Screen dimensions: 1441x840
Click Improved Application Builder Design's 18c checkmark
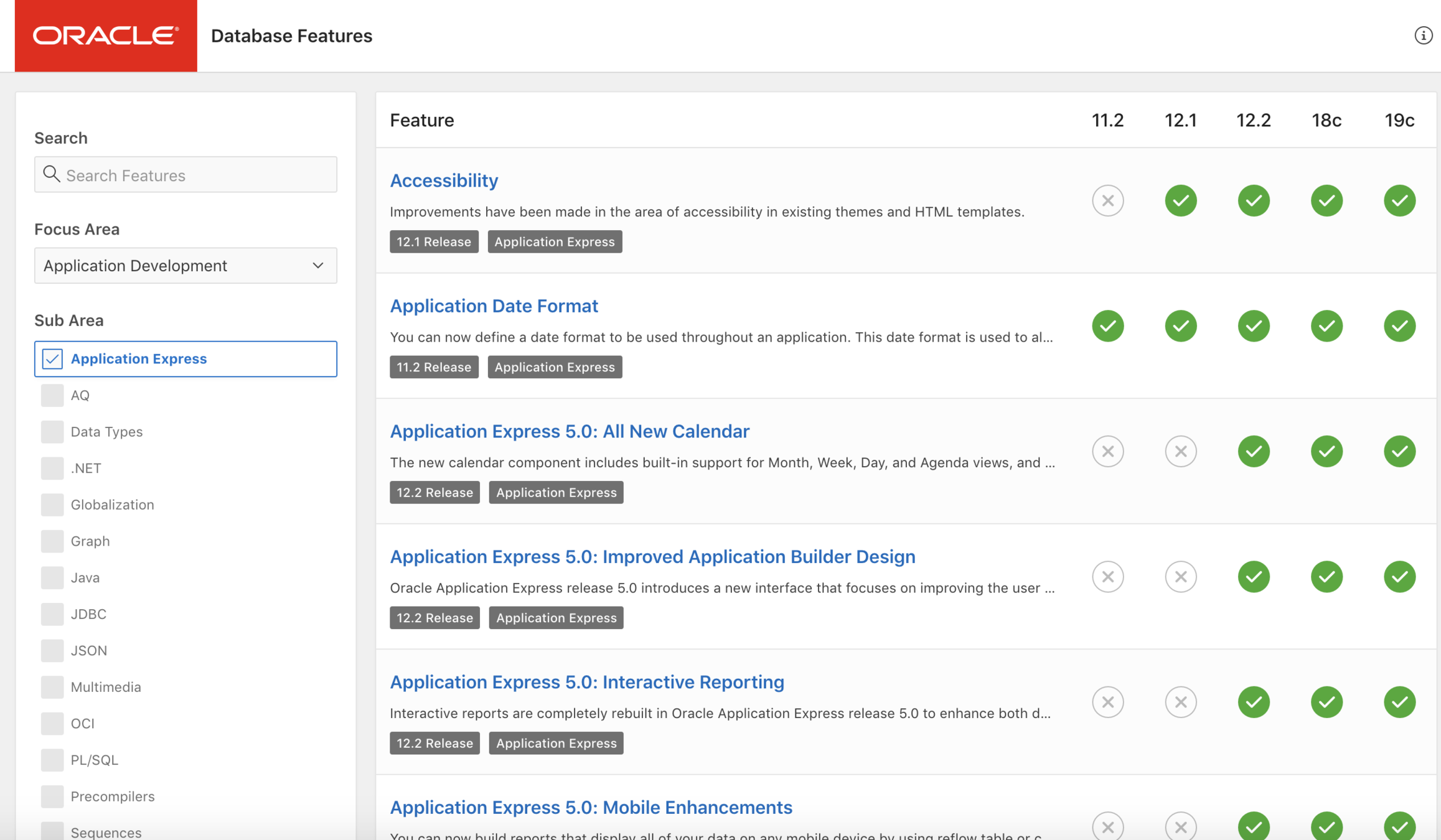click(1326, 577)
